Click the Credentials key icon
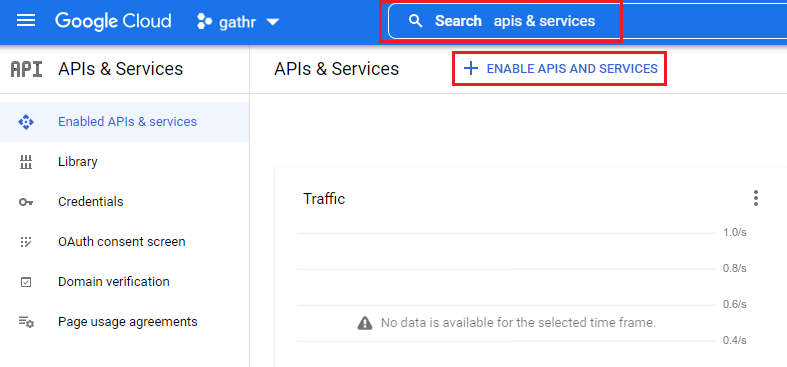787x367 pixels. [x=26, y=202]
